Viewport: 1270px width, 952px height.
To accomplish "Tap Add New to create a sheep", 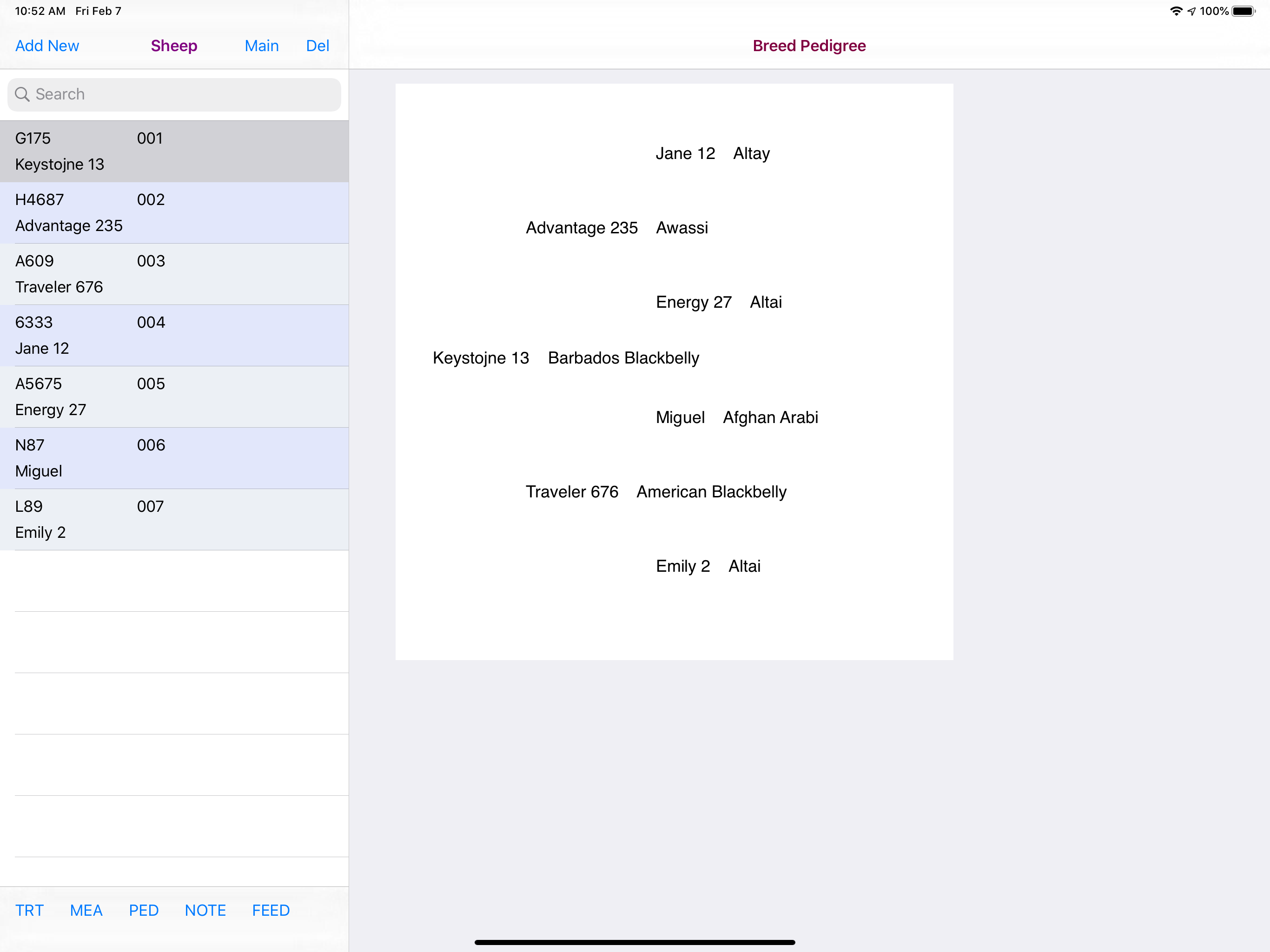I will [x=47, y=46].
